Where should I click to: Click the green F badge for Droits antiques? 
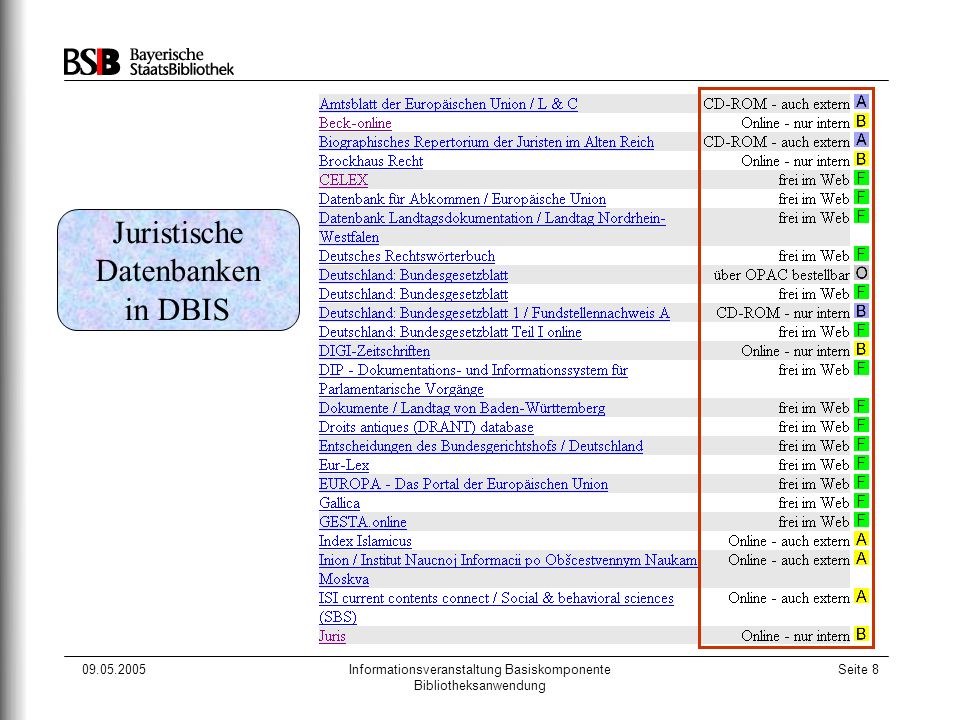(x=861, y=424)
